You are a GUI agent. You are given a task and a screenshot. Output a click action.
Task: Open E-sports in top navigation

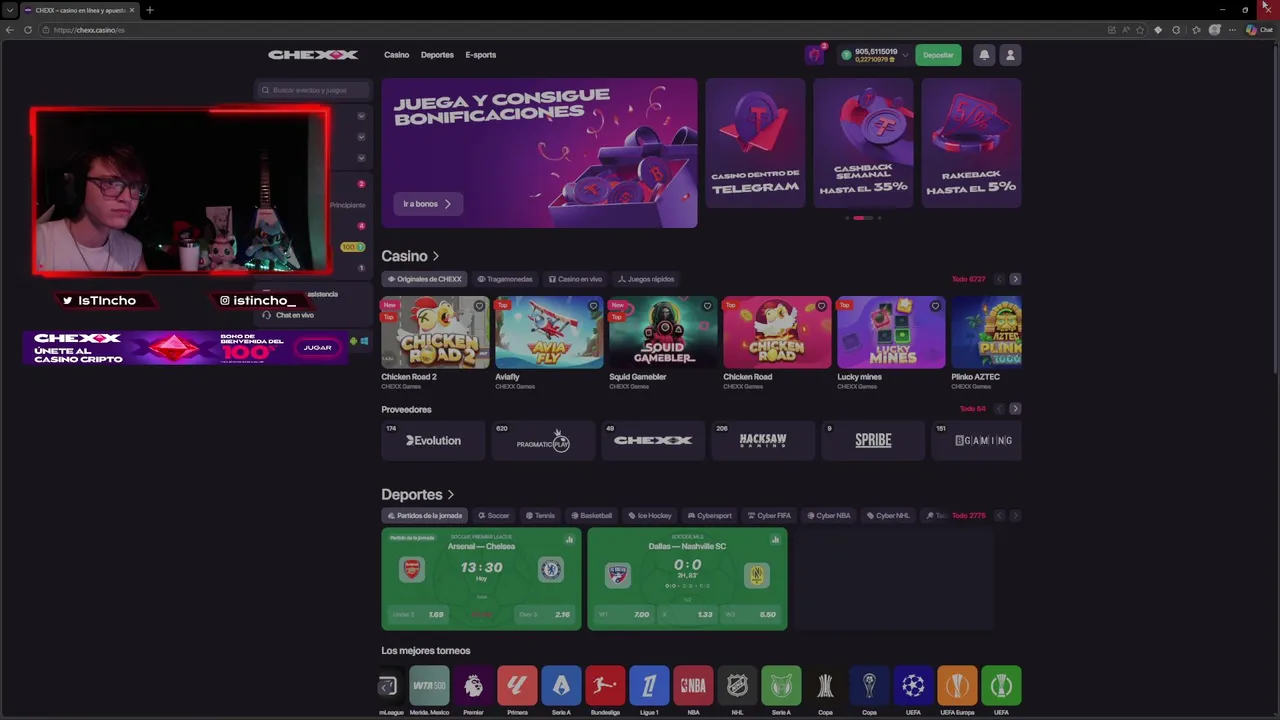tap(481, 55)
